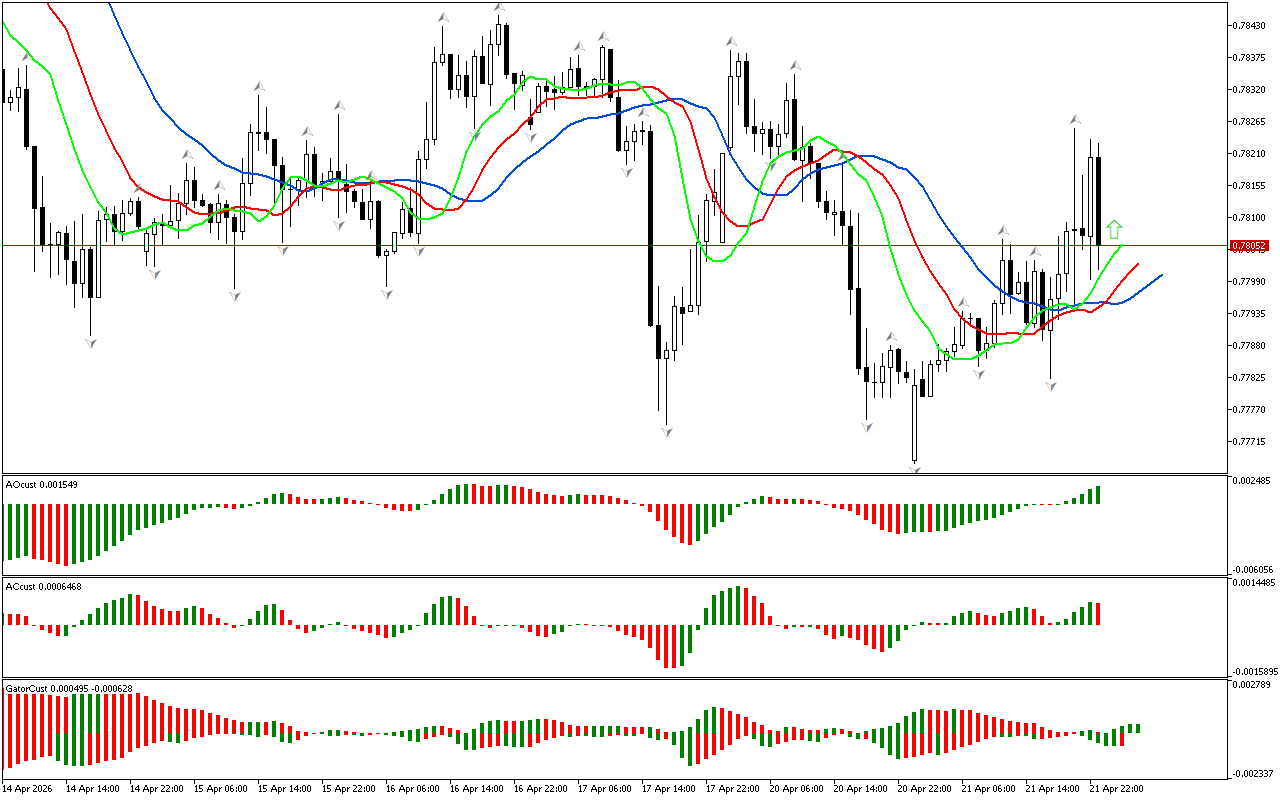Click the 0.77715 price scale label
Viewport: 1280px width, 800px height.
click(x=1249, y=442)
